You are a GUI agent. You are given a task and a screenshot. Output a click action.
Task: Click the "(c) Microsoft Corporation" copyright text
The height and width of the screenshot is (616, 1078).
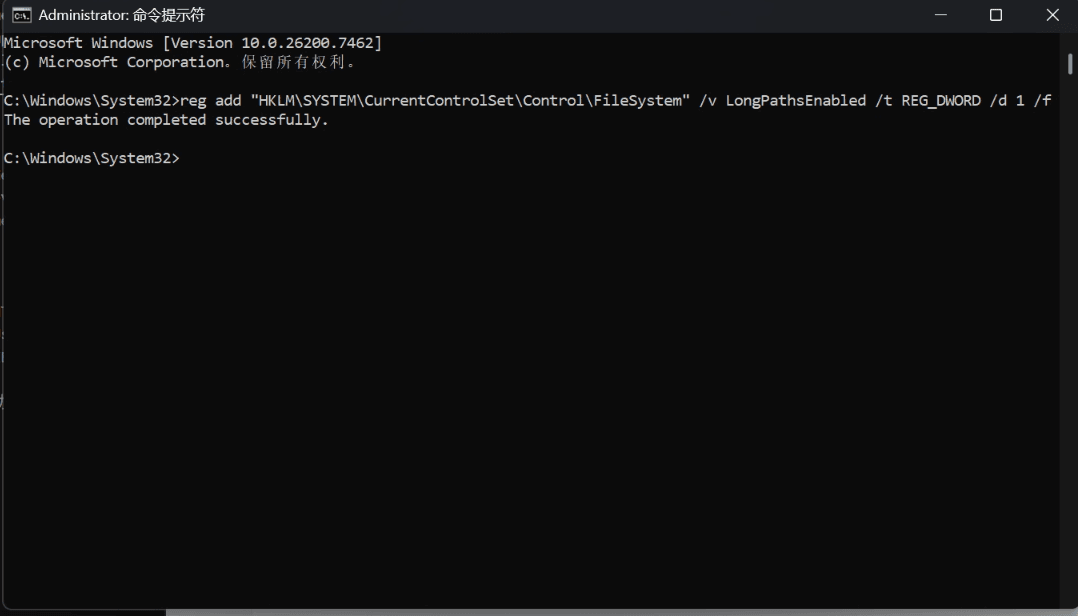click(114, 62)
